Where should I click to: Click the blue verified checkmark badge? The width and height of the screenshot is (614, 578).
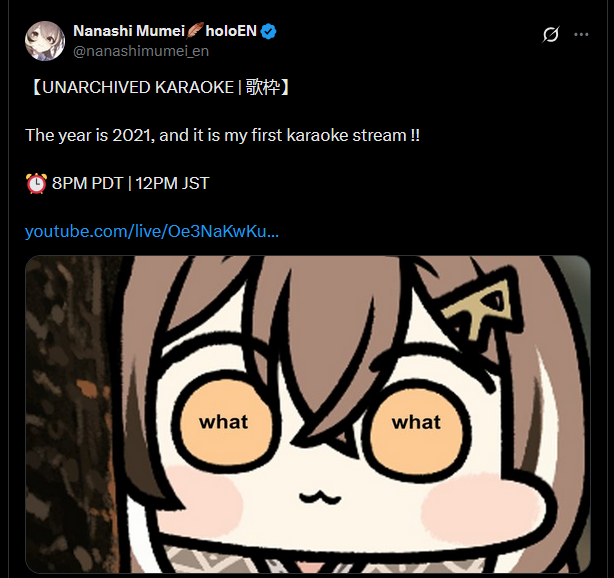tap(269, 31)
